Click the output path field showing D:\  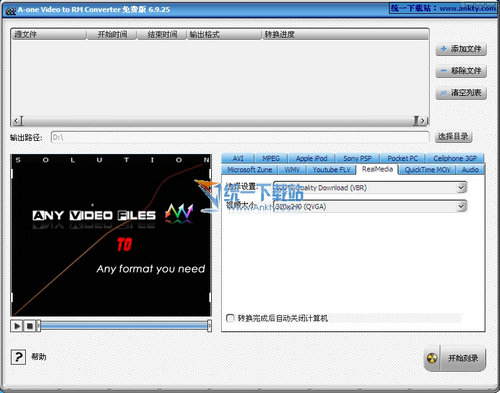(240, 137)
